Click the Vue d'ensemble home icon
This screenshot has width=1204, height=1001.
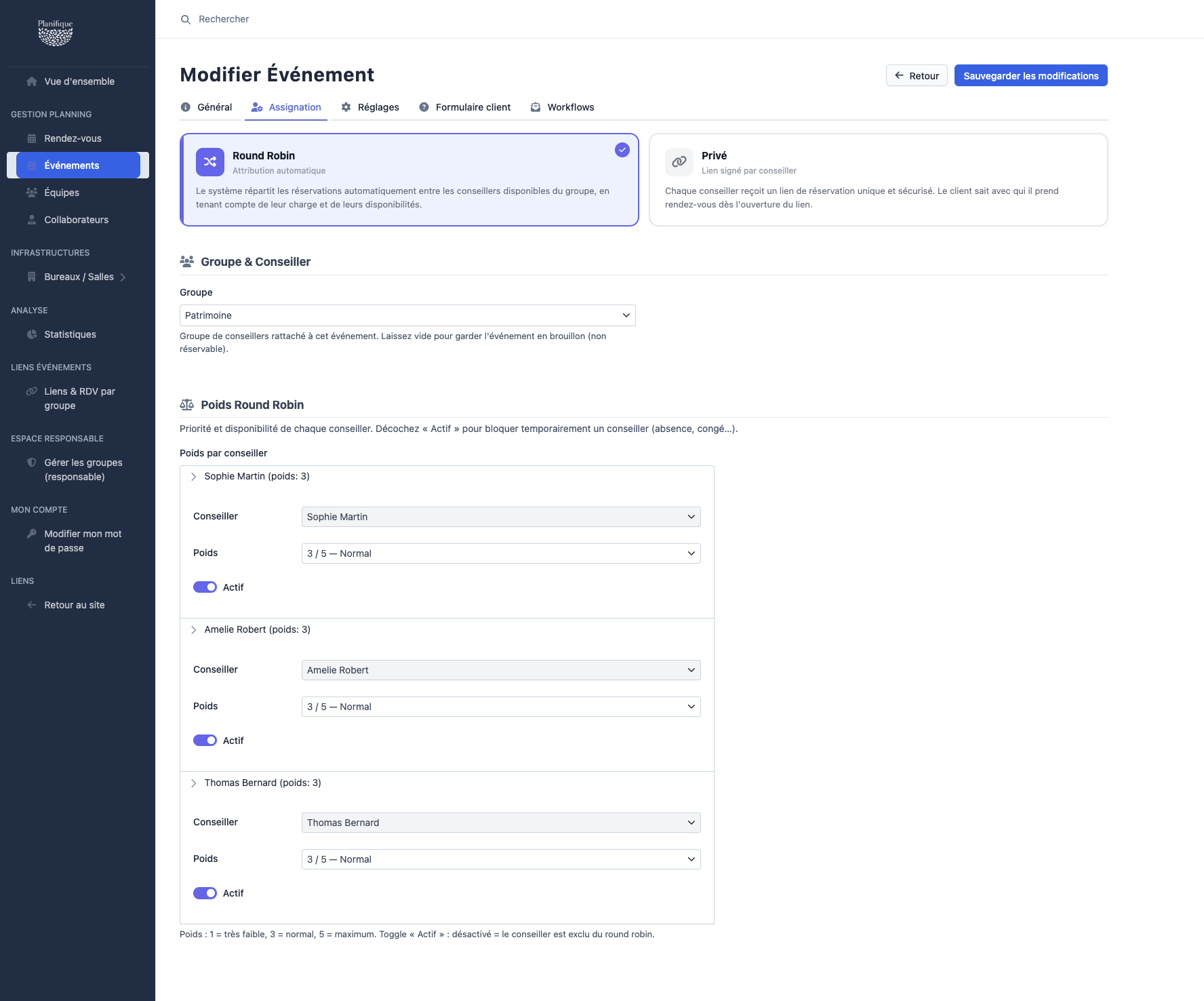point(32,81)
